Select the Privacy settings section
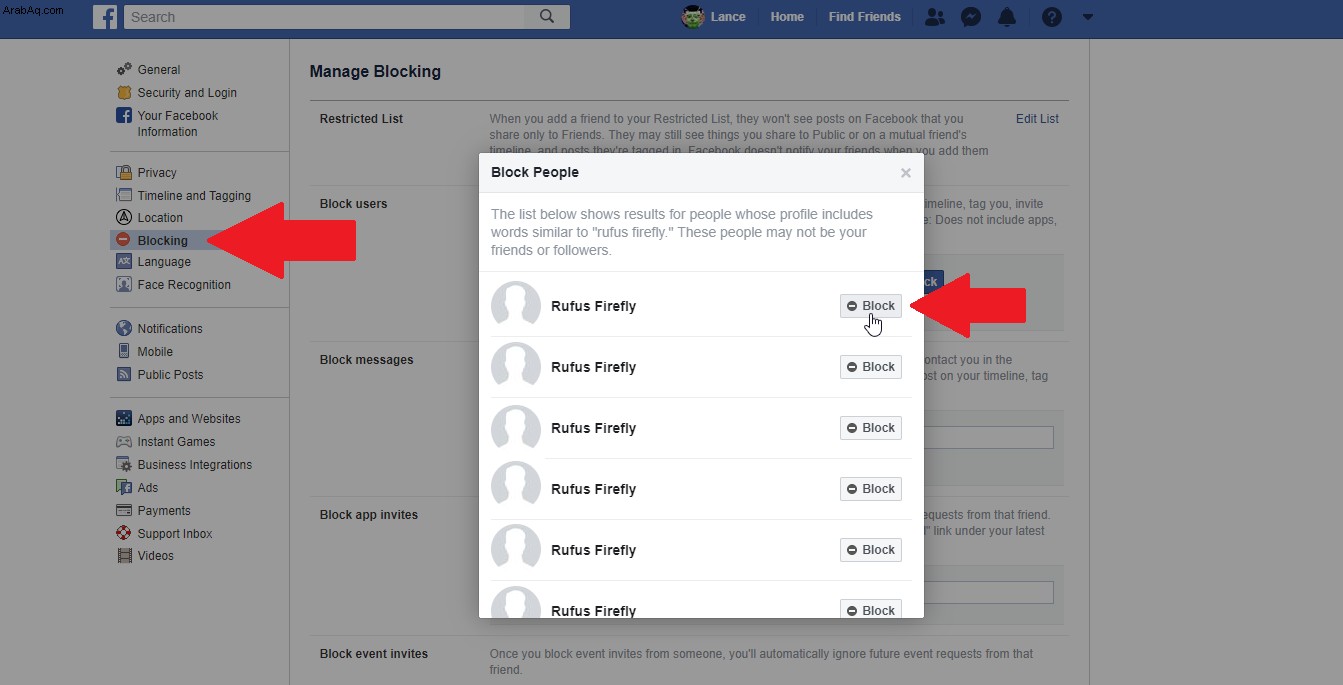Image resolution: width=1343 pixels, height=685 pixels. (x=157, y=173)
